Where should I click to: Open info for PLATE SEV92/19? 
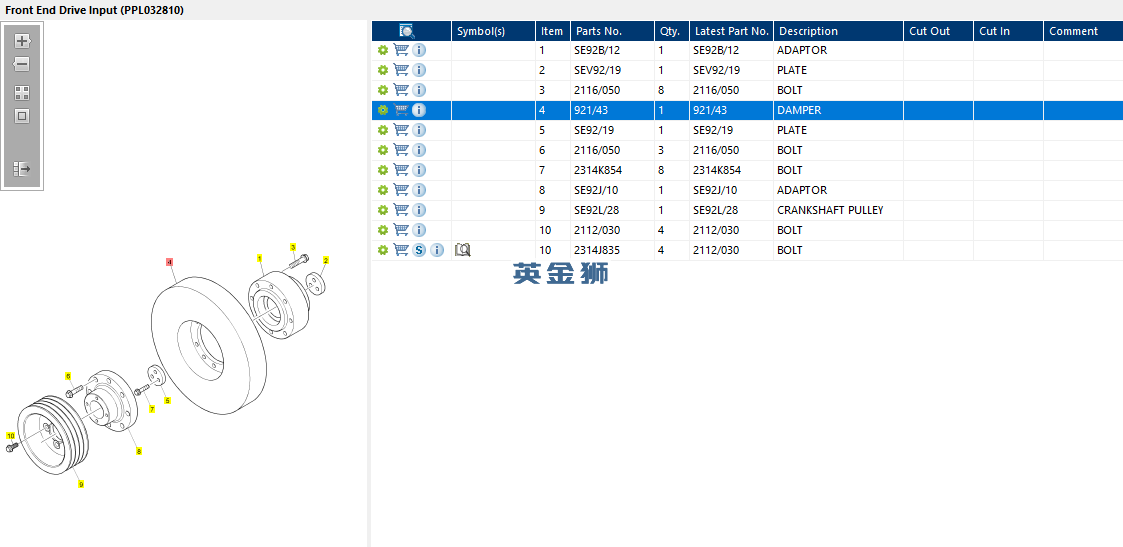[419, 70]
